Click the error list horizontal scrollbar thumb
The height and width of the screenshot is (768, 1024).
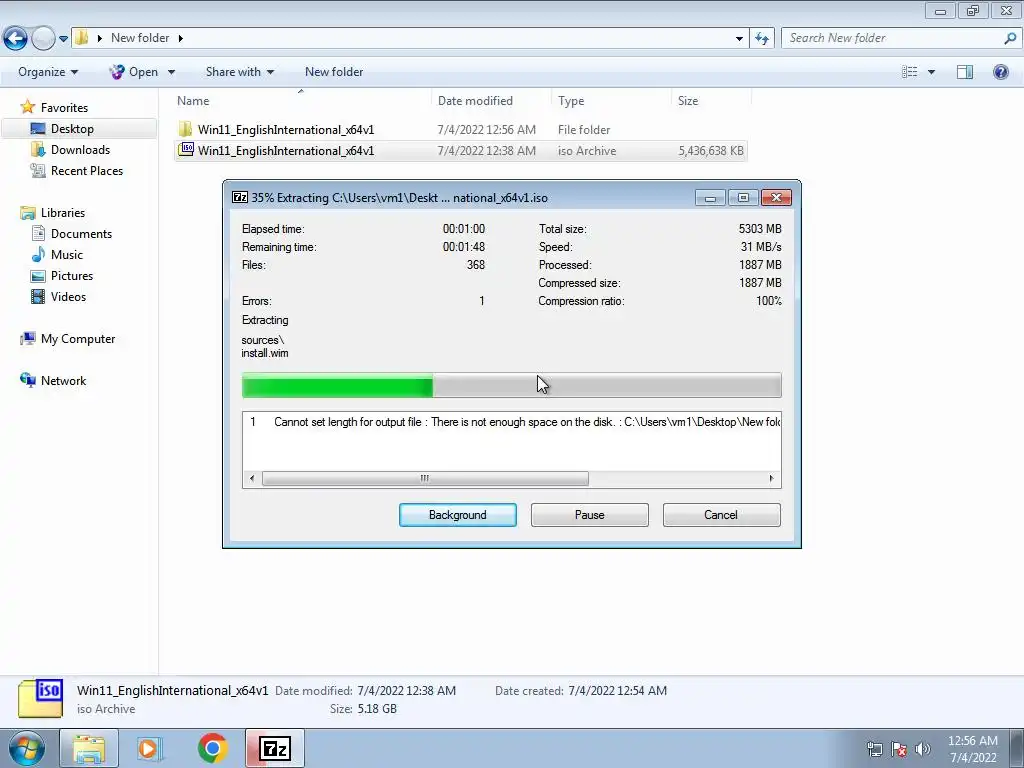425,479
